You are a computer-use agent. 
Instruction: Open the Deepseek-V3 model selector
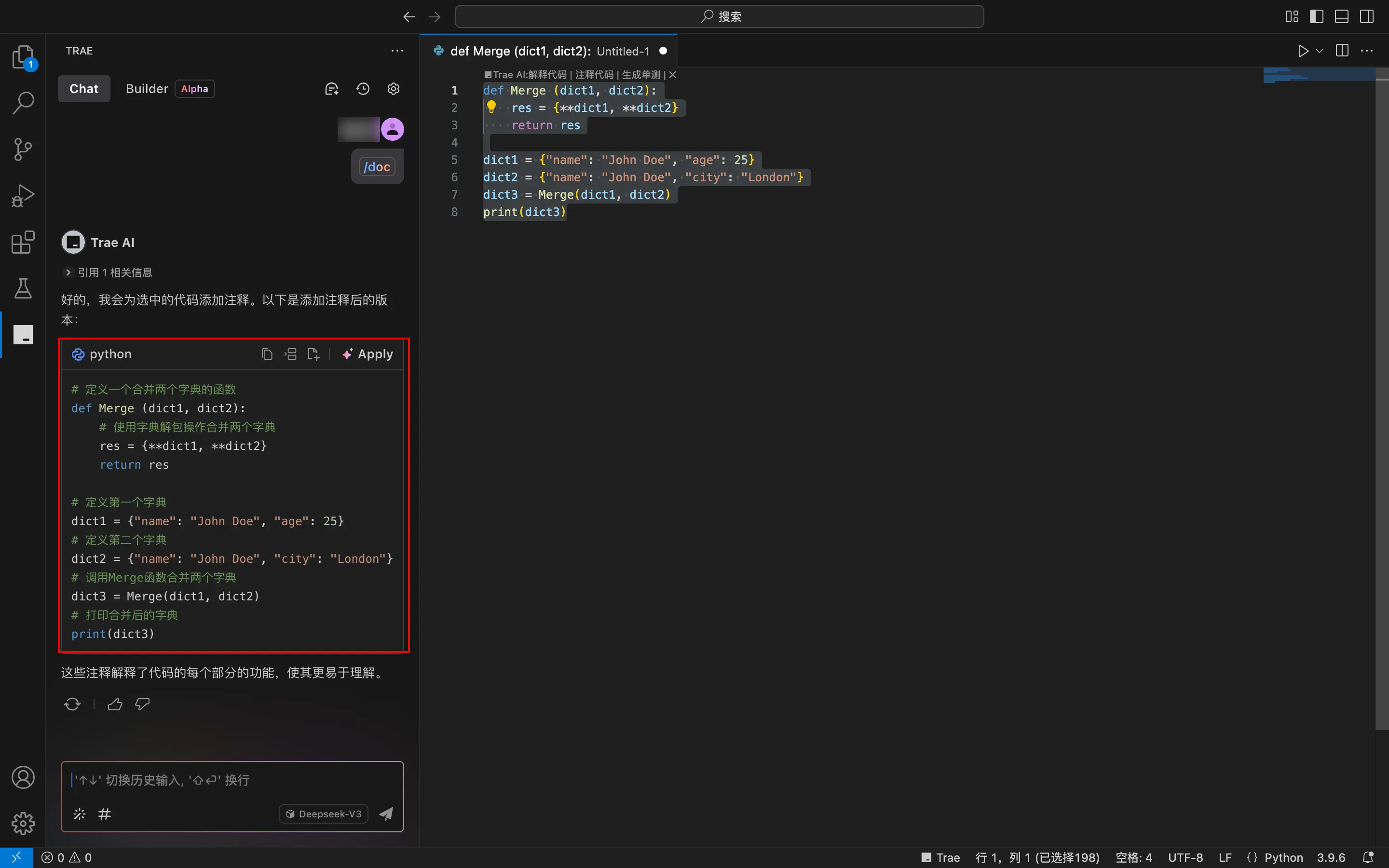click(x=324, y=814)
